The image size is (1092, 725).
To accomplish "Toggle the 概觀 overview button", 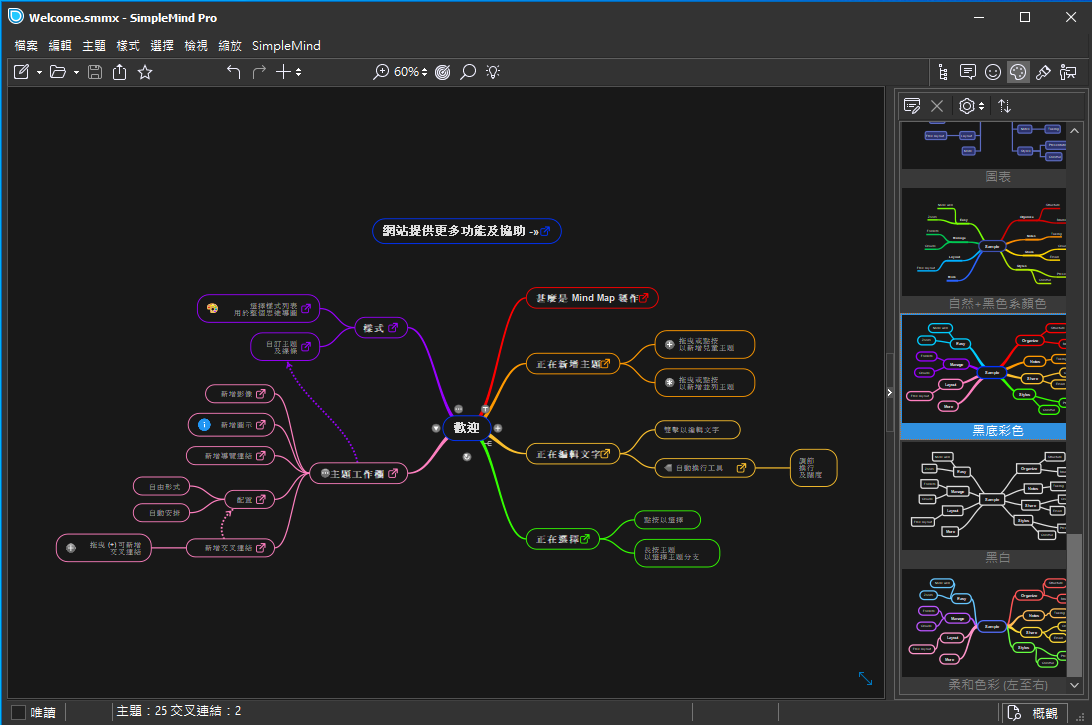I will (1033, 712).
